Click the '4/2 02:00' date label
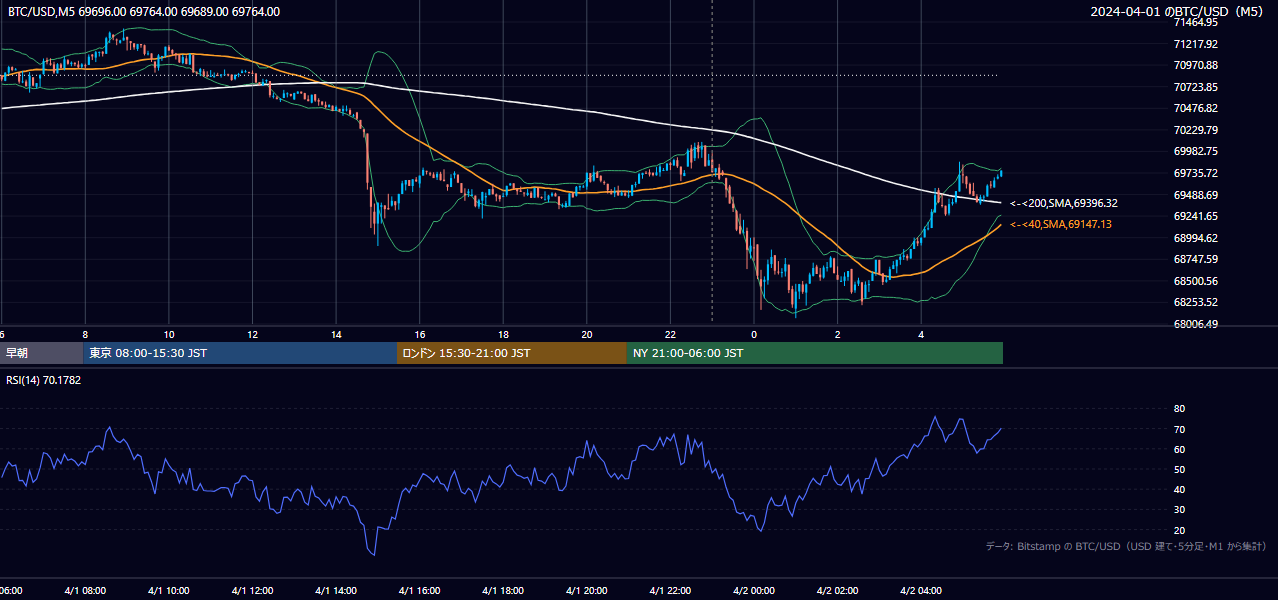This screenshot has height=600, width=1278. coord(837,591)
